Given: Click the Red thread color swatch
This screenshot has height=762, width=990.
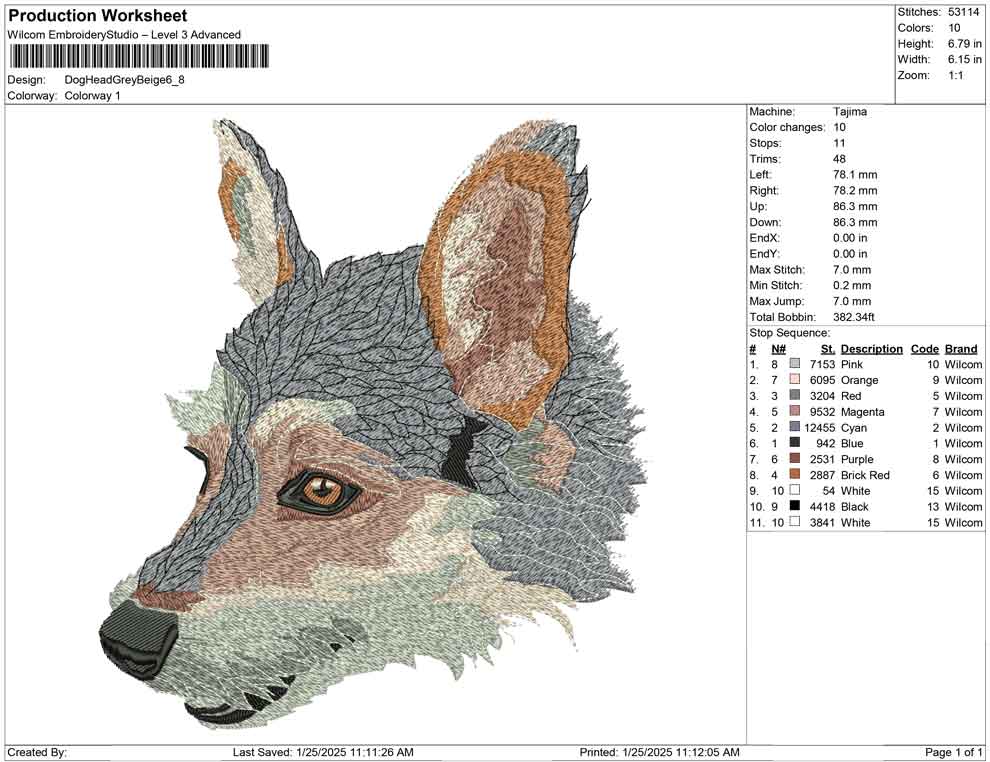Looking at the screenshot, I should point(793,396).
